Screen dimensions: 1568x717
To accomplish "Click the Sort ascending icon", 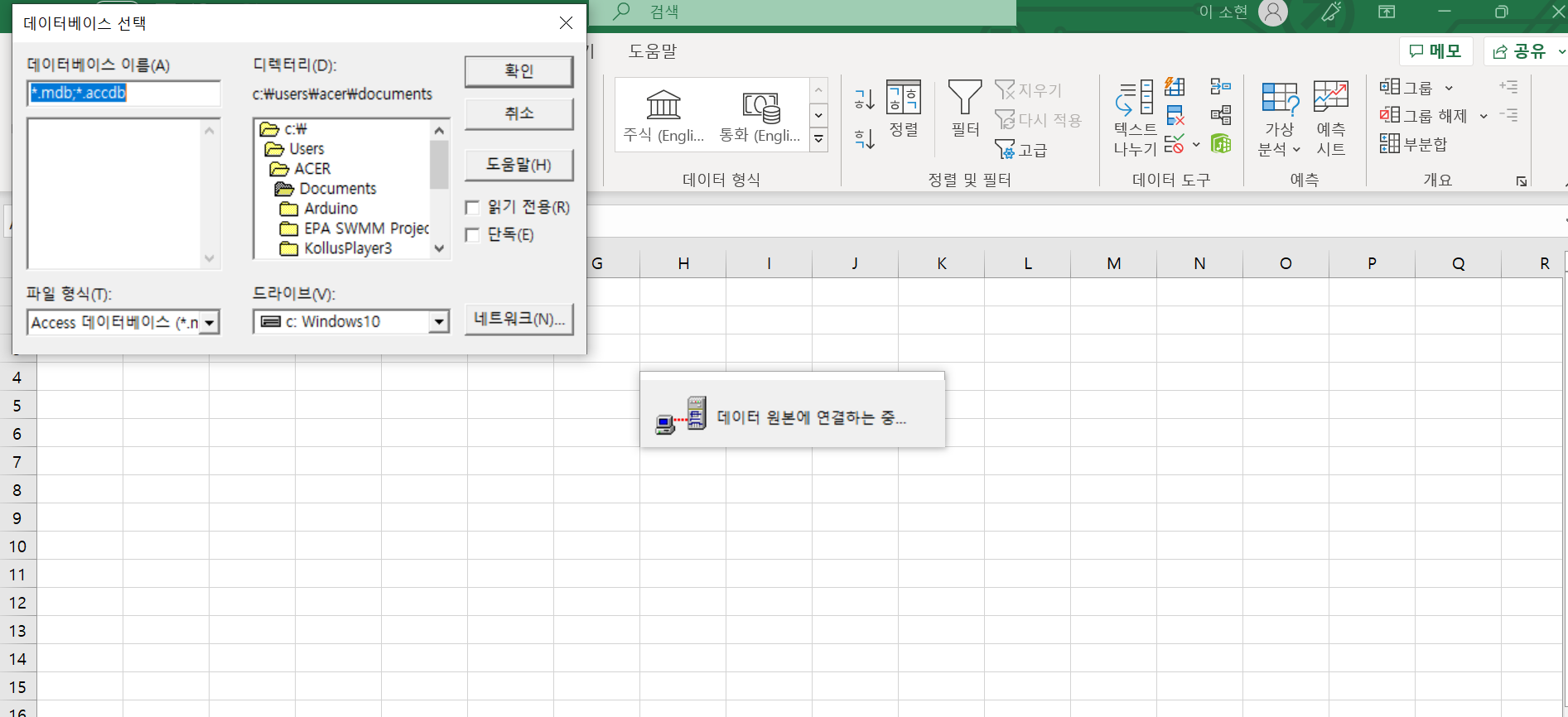I will (x=864, y=99).
